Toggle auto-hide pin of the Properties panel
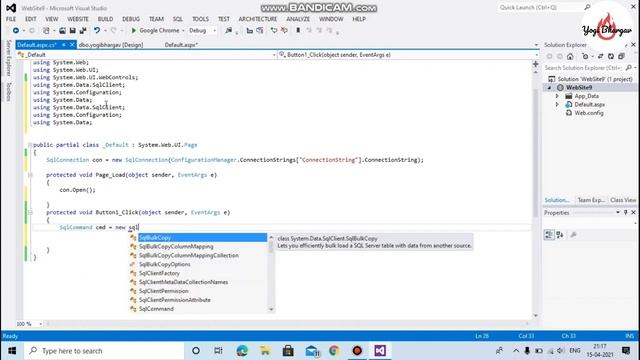The image size is (640, 360). click(x=626, y=213)
